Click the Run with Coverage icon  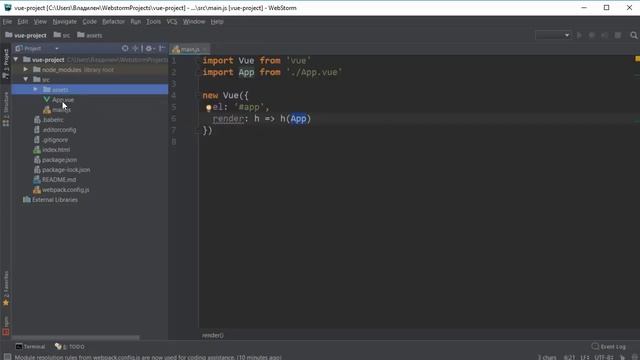[604, 36]
